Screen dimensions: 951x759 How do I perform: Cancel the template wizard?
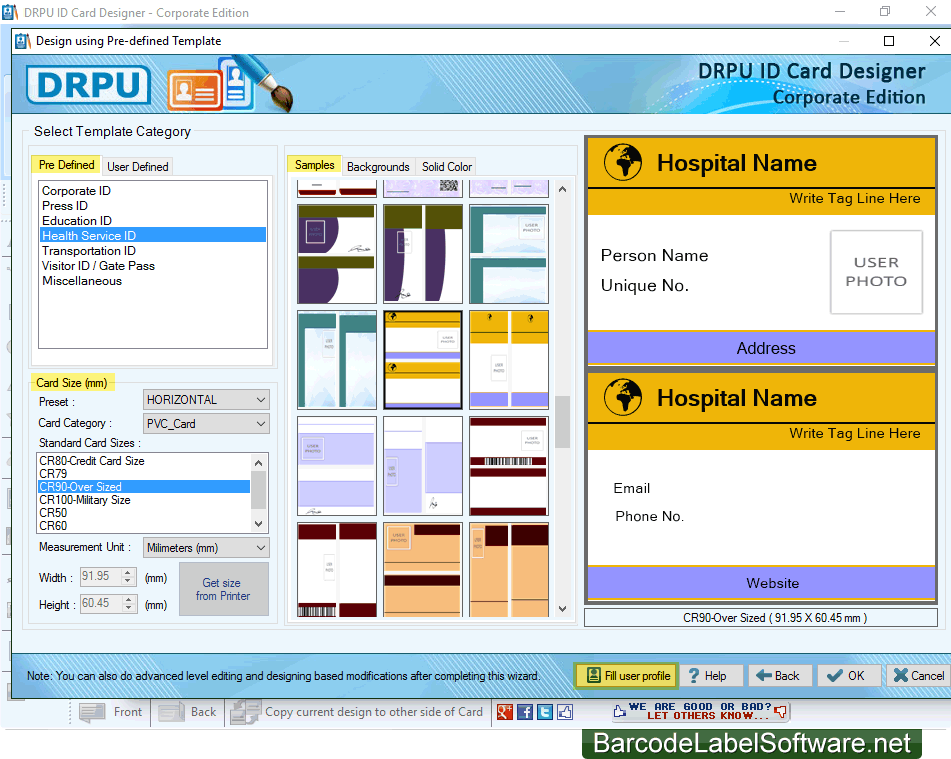(x=918, y=675)
